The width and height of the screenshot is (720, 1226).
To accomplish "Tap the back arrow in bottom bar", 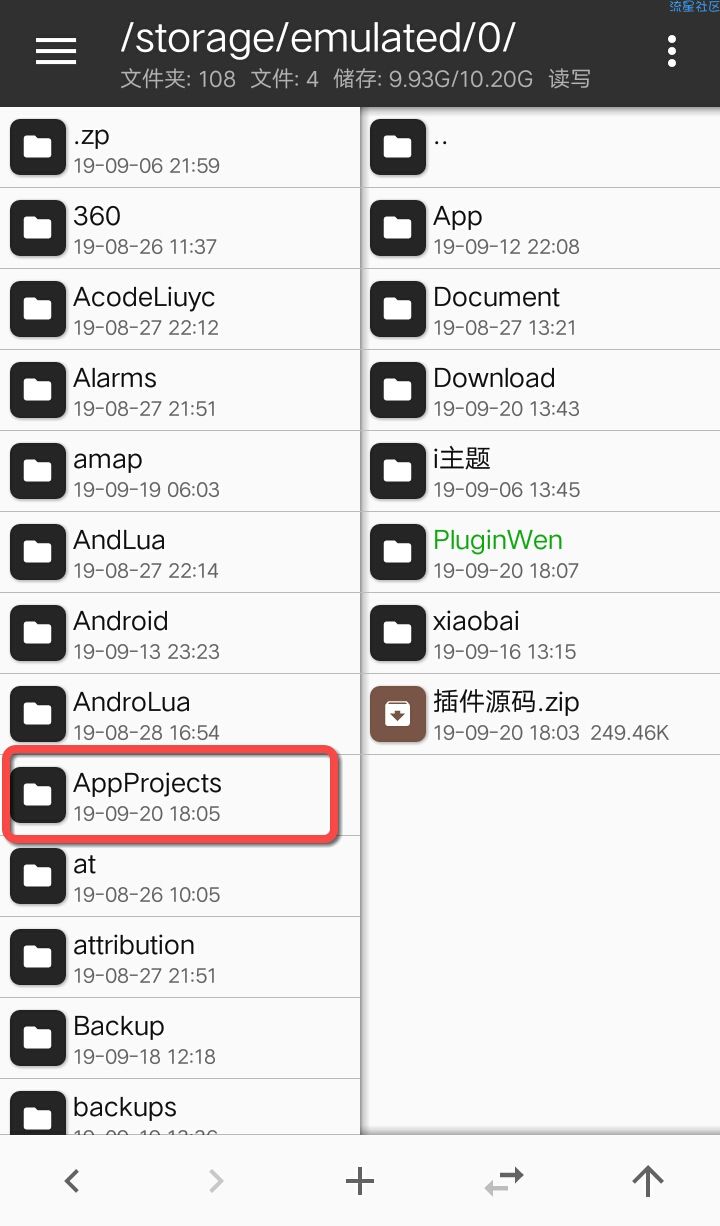I will tap(72, 1181).
